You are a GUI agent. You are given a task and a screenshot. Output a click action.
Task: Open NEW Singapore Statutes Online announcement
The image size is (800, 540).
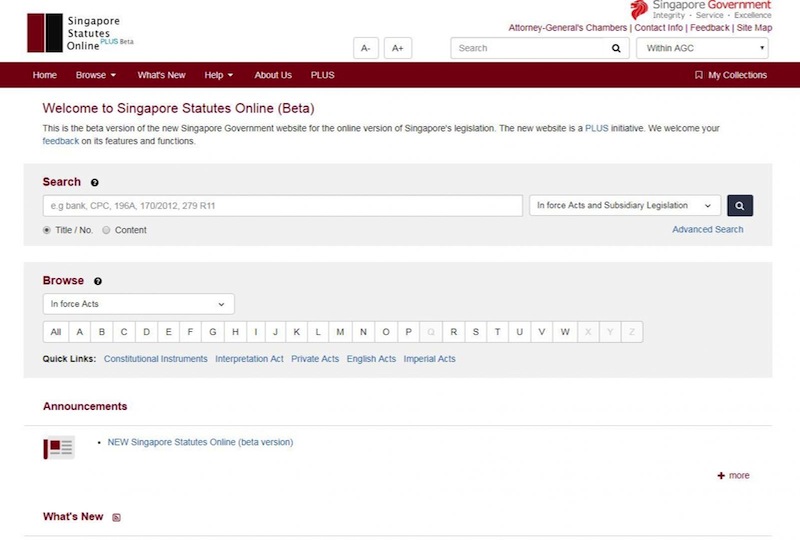coord(200,442)
